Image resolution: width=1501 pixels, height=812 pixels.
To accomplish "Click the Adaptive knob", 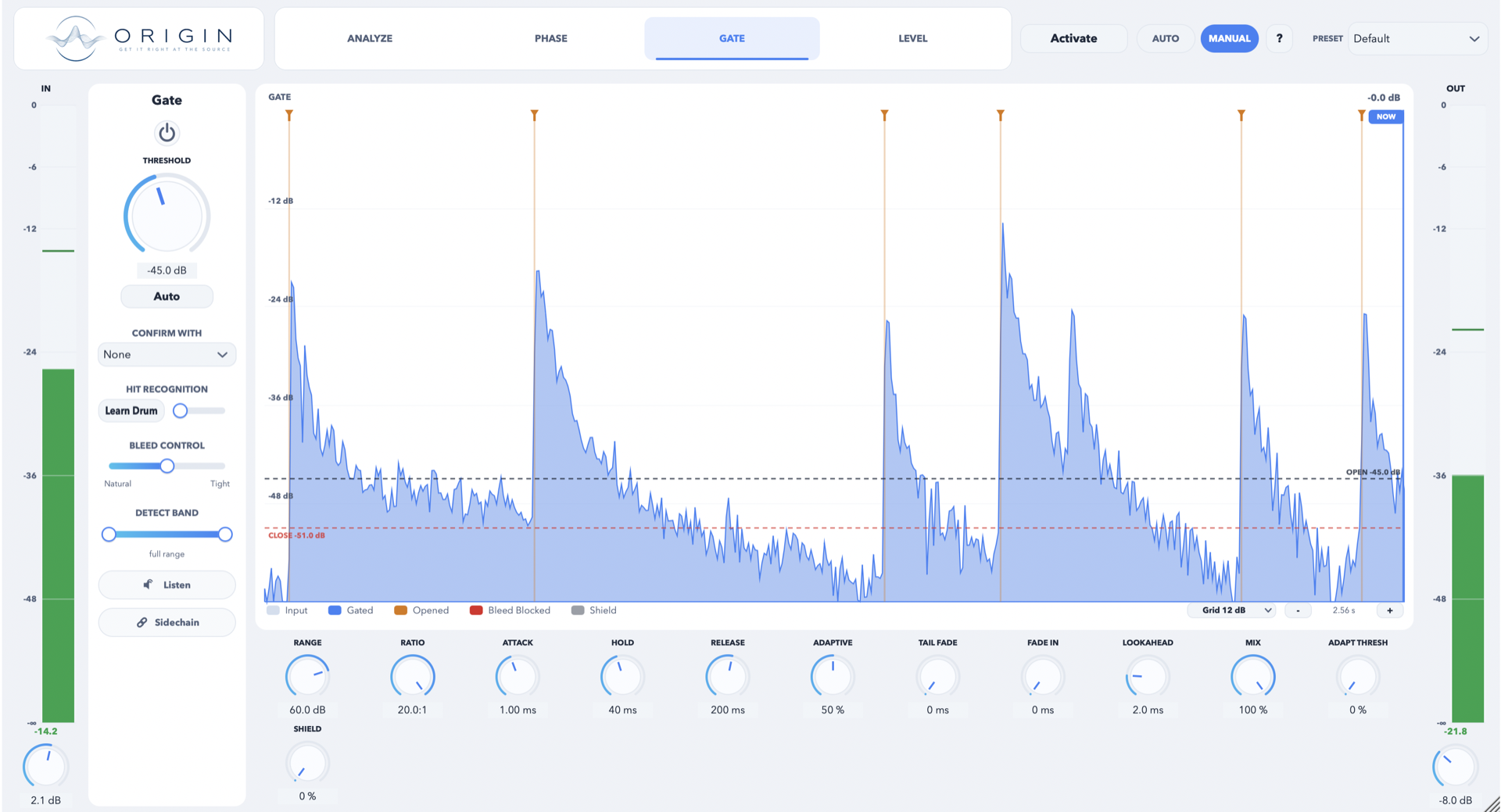I will pyautogui.click(x=833, y=676).
